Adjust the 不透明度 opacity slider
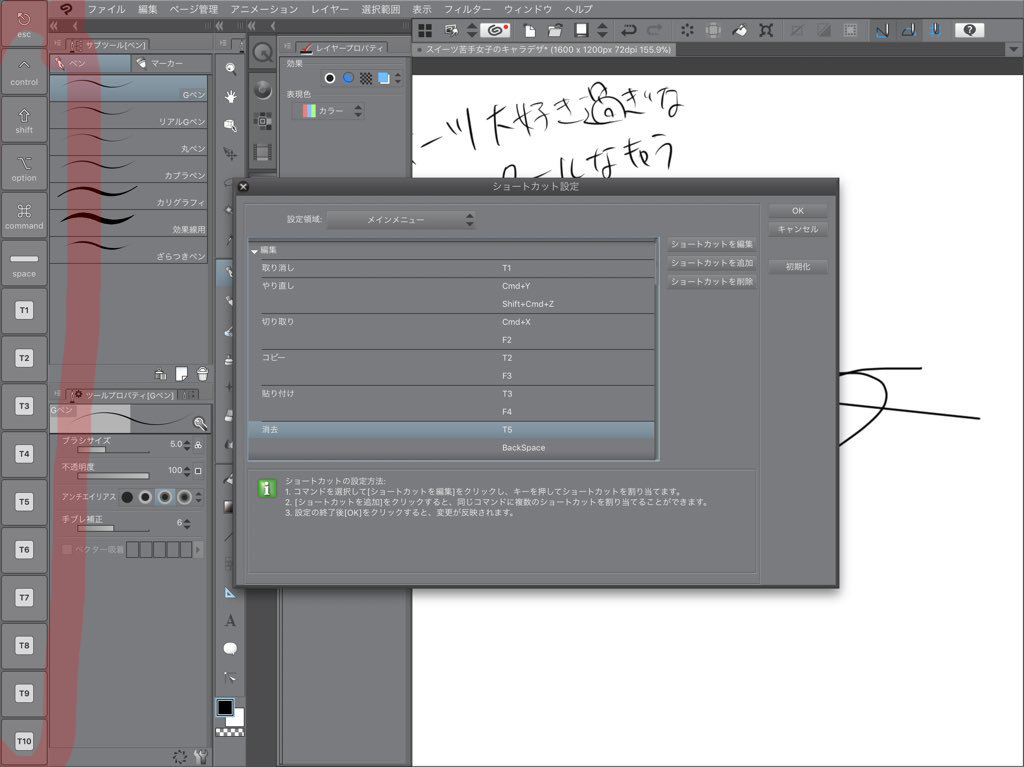Viewport: 1024px width, 767px height. [x=113, y=476]
